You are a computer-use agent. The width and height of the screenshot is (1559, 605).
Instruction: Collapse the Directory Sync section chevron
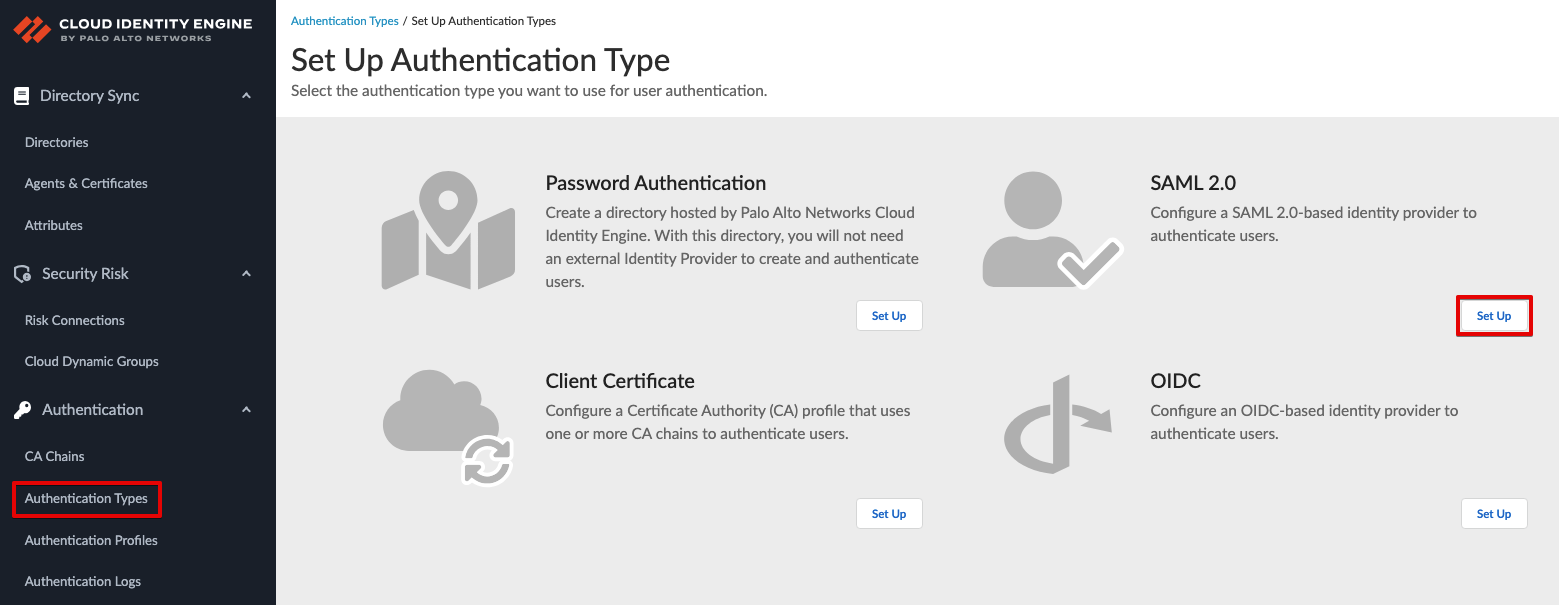[x=246, y=96]
